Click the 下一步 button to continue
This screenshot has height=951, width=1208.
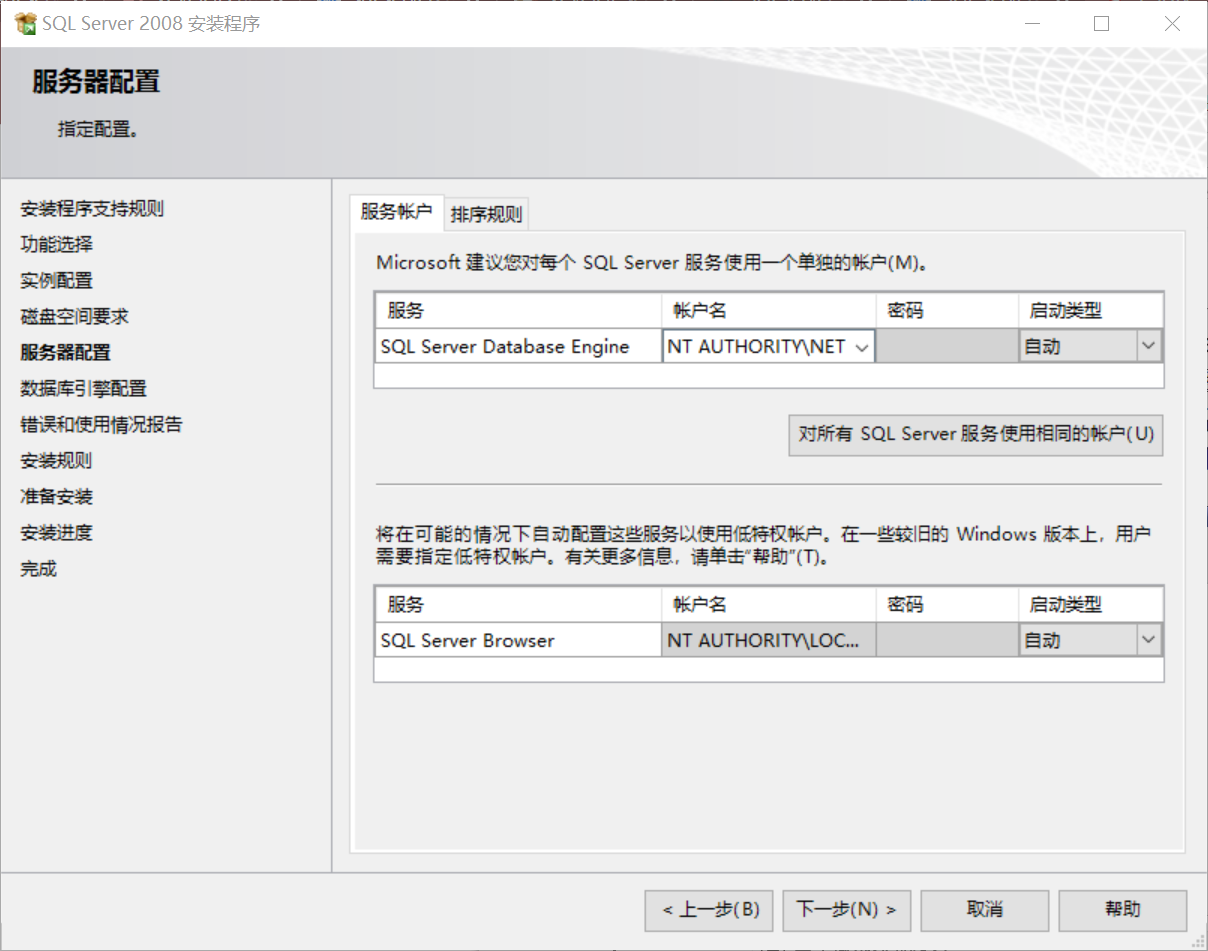click(x=846, y=910)
